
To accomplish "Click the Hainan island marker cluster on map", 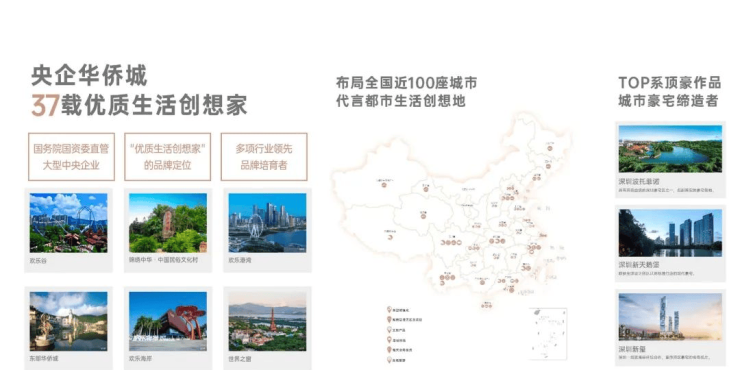I will (487, 306).
